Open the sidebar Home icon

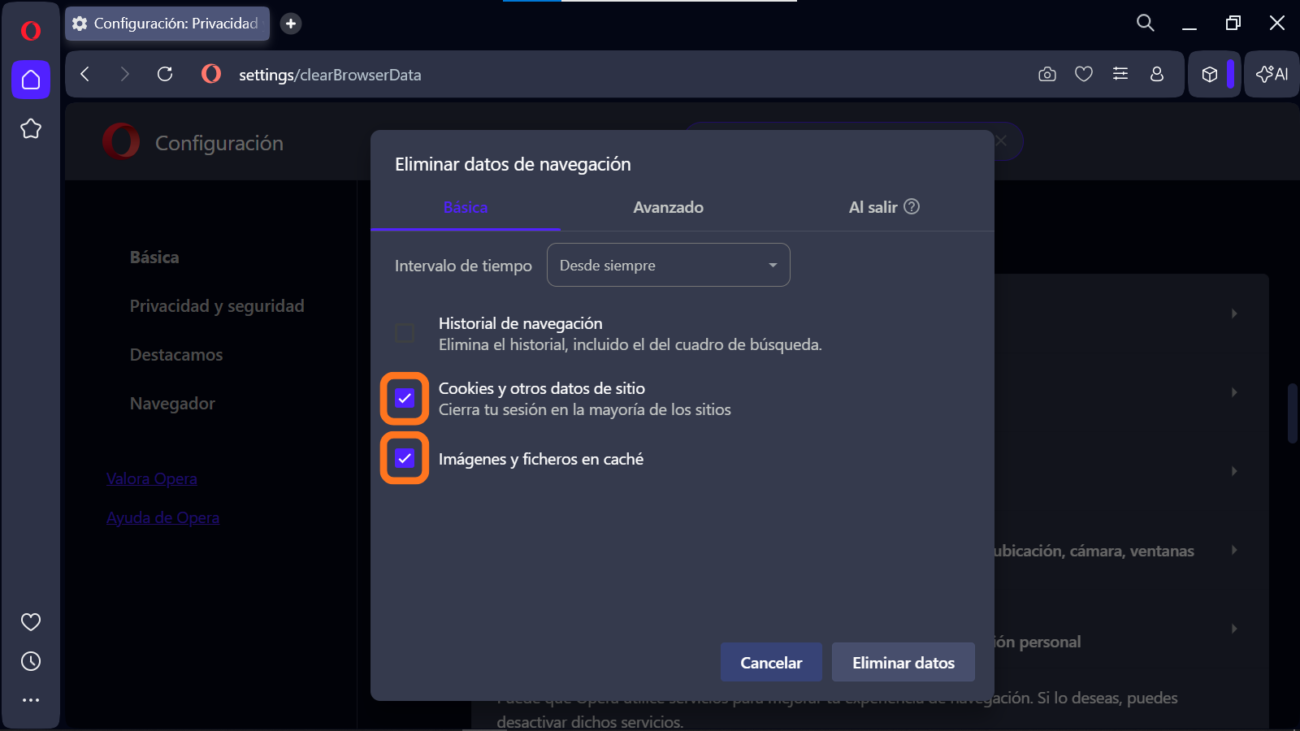click(x=31, y=80)
